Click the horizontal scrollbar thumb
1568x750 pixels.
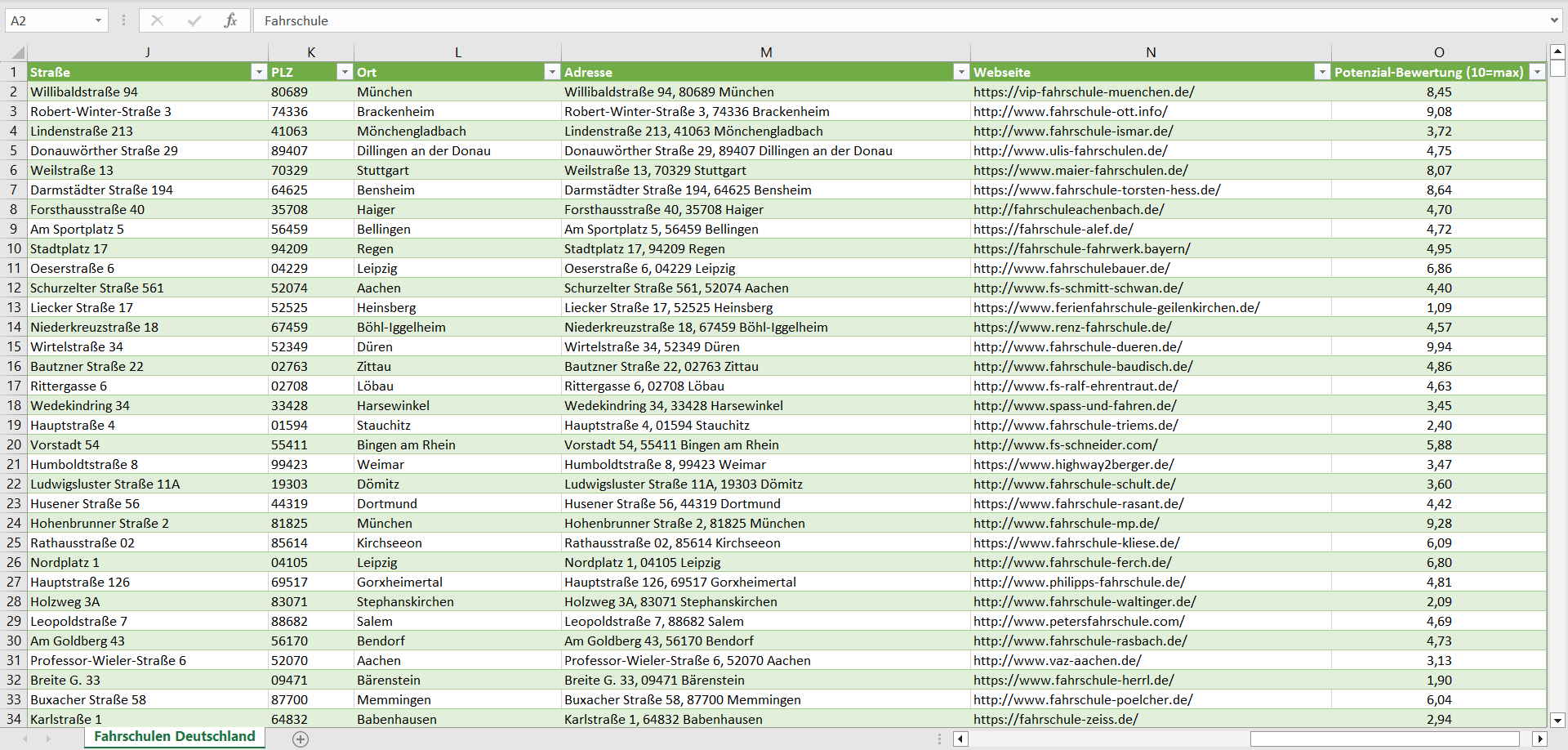click(x=1384, y=739)
